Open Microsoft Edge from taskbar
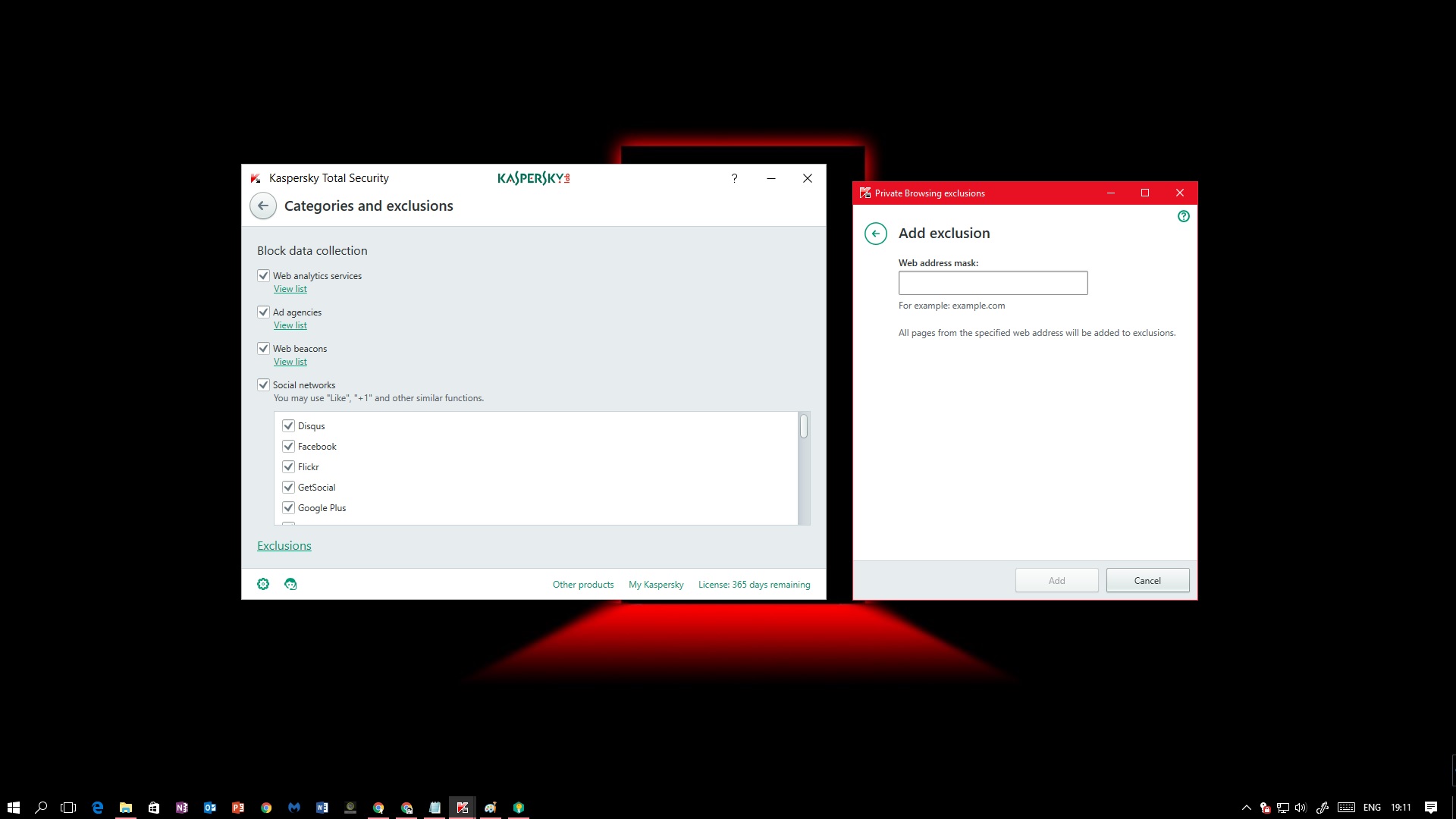 98,808
